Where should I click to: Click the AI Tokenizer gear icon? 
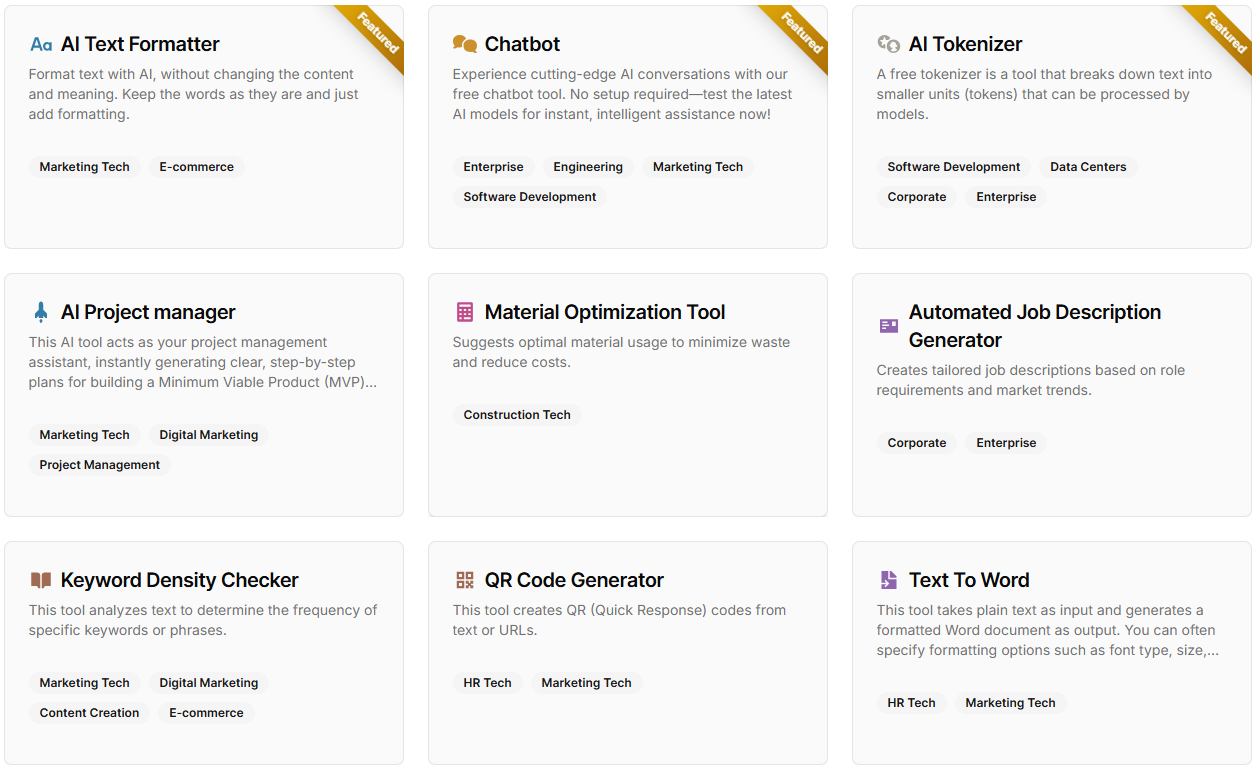[x=888, y=44]
